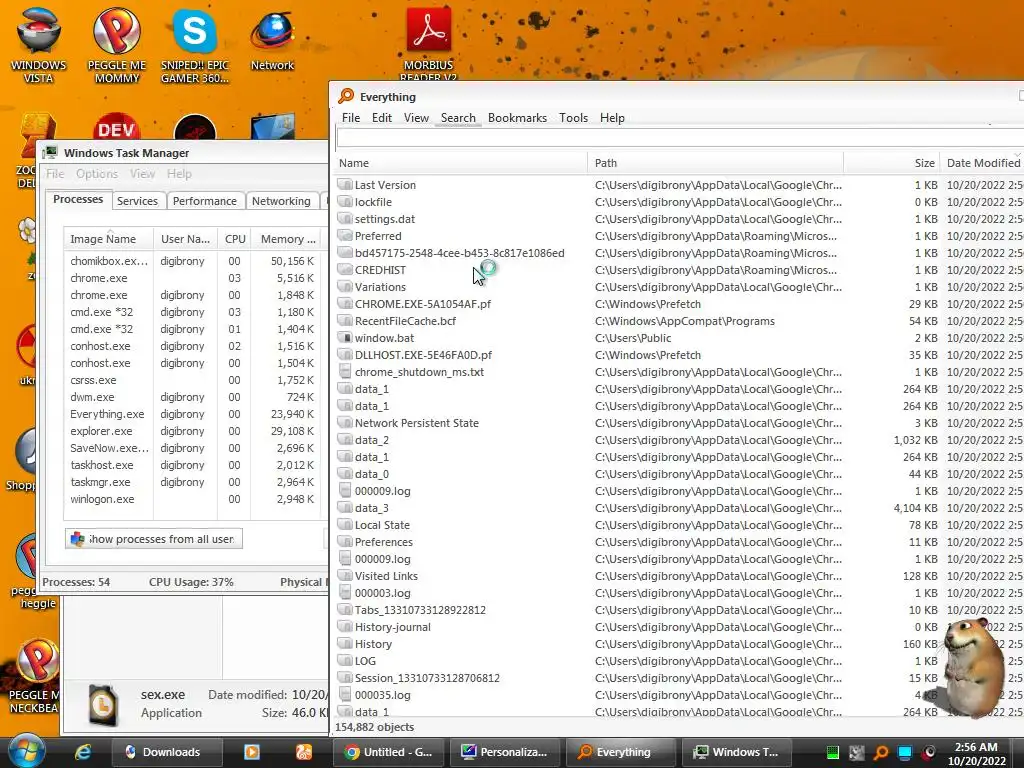Viewport: 1024px width, 768px height.
Task: Switch to the Services tab in Task Manager
Action: click(x=137, y=201)
